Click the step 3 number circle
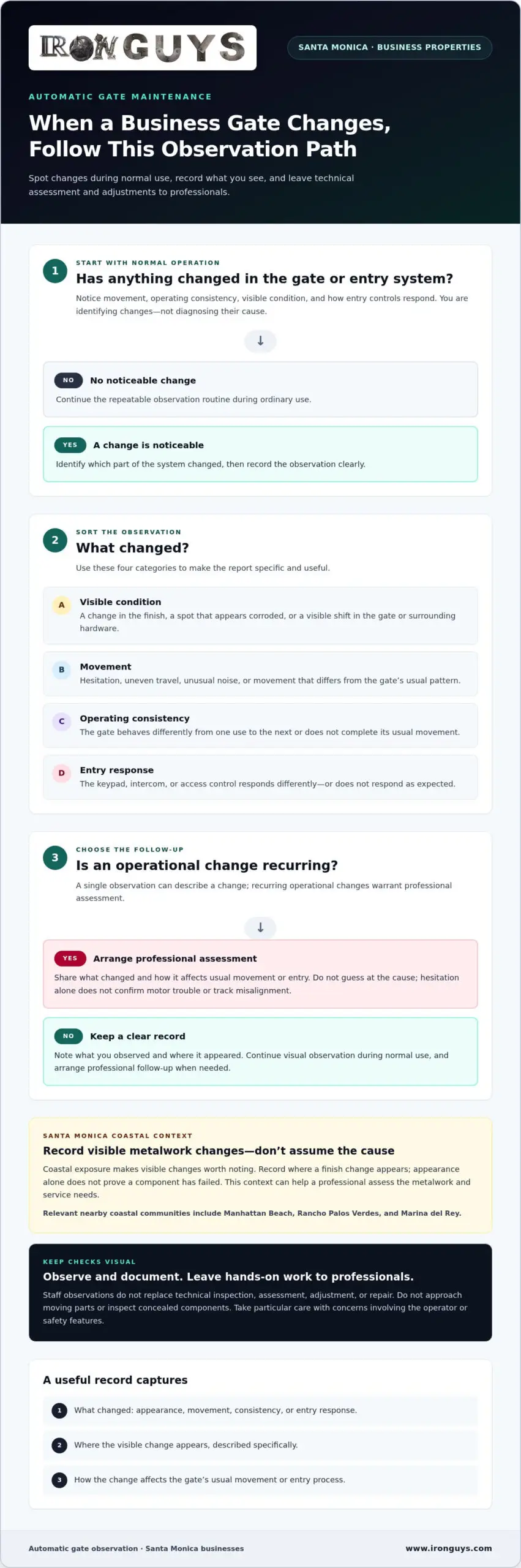 55,858
